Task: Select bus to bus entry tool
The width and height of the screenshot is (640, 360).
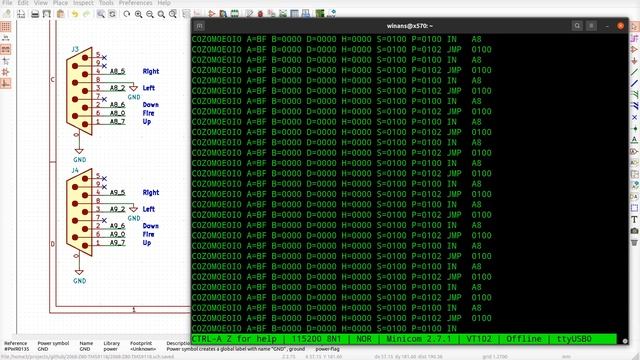Action: 634,106
